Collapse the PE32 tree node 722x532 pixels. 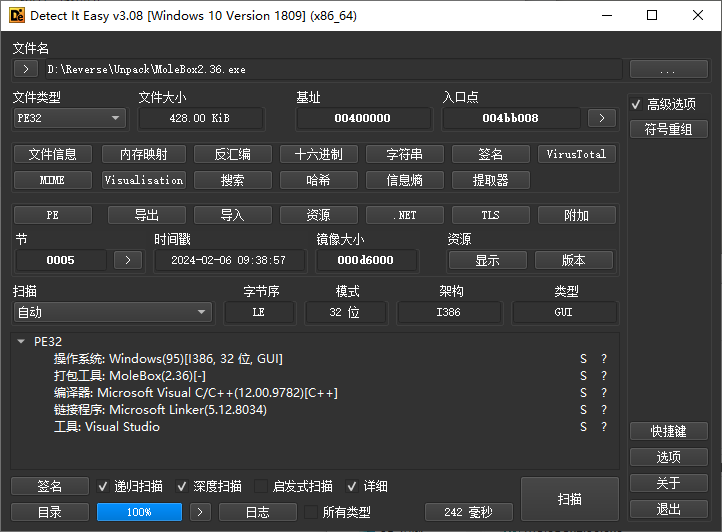coord(21,341)
